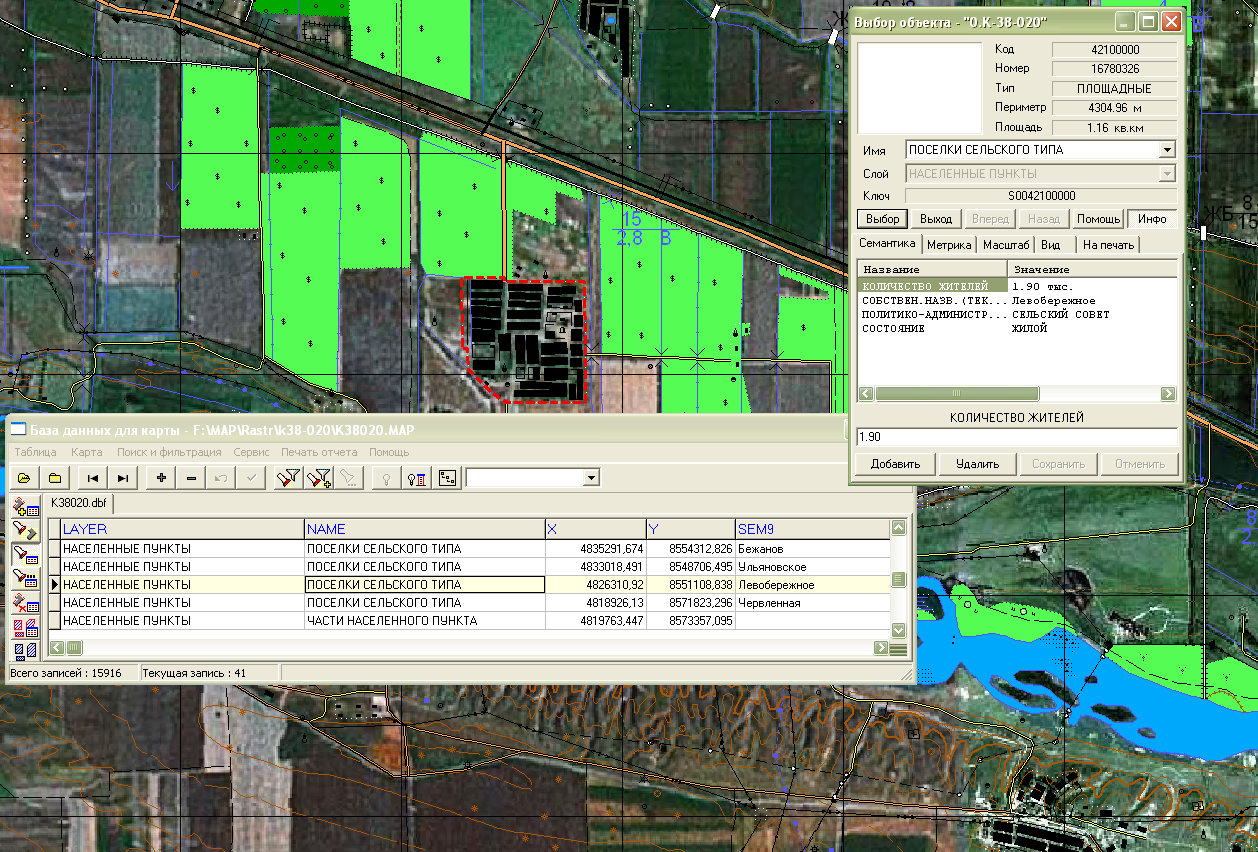This screenshot has width=1258, height=852.
Task: Click the Ульяновское cell in the table
Action: pyautogui.click(x=812, y=567)
